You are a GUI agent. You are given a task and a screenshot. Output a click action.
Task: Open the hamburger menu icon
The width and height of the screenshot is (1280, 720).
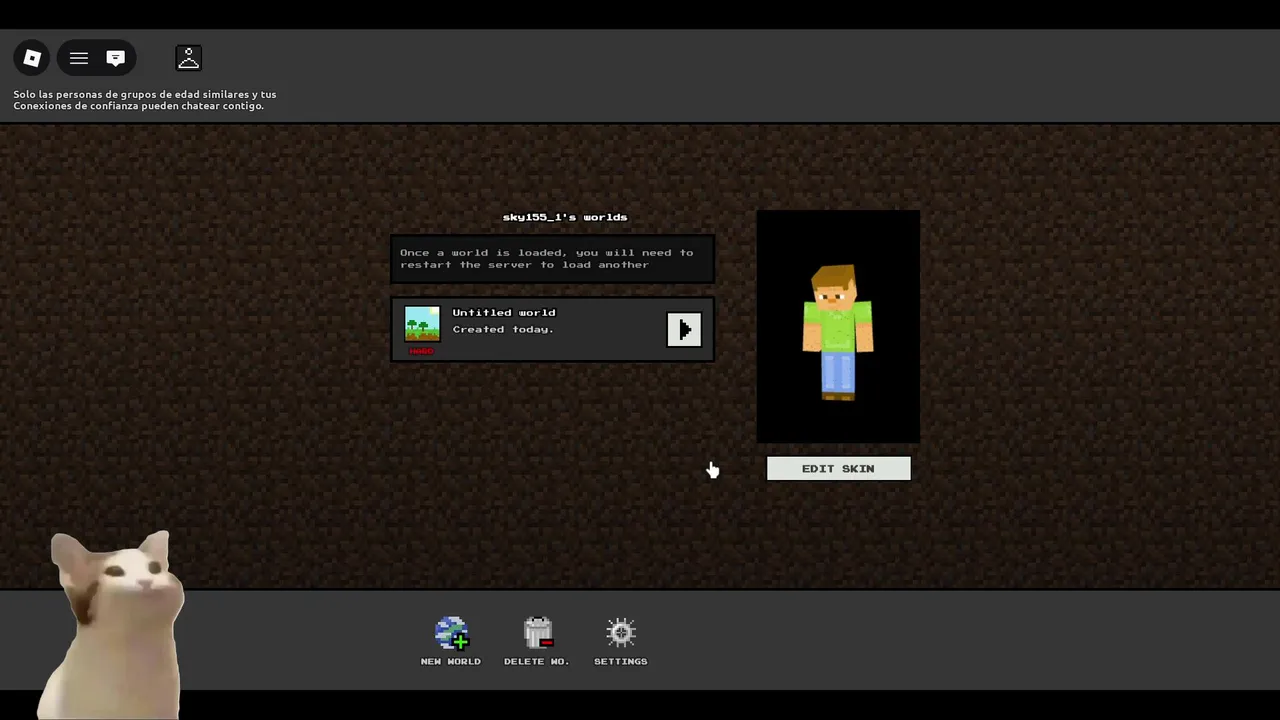pos(79,58)
